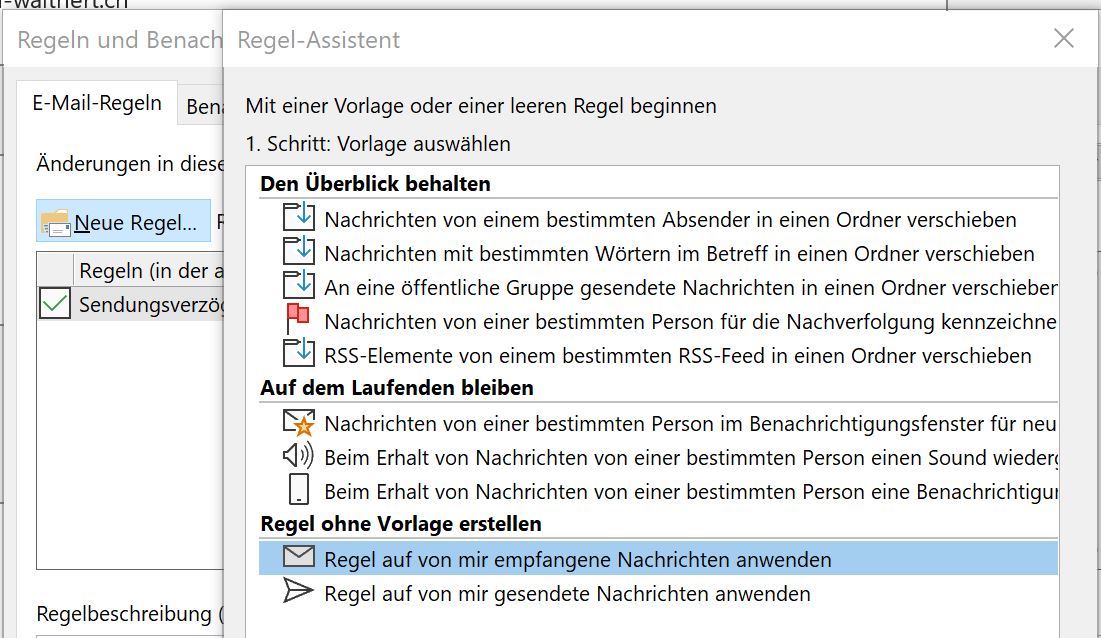The width and height of the screenshot is (1101, 638).
Task: Select 'RSS-Elemente von einem bestimmten RSS-Feed' template
Action: coord(658,356)
